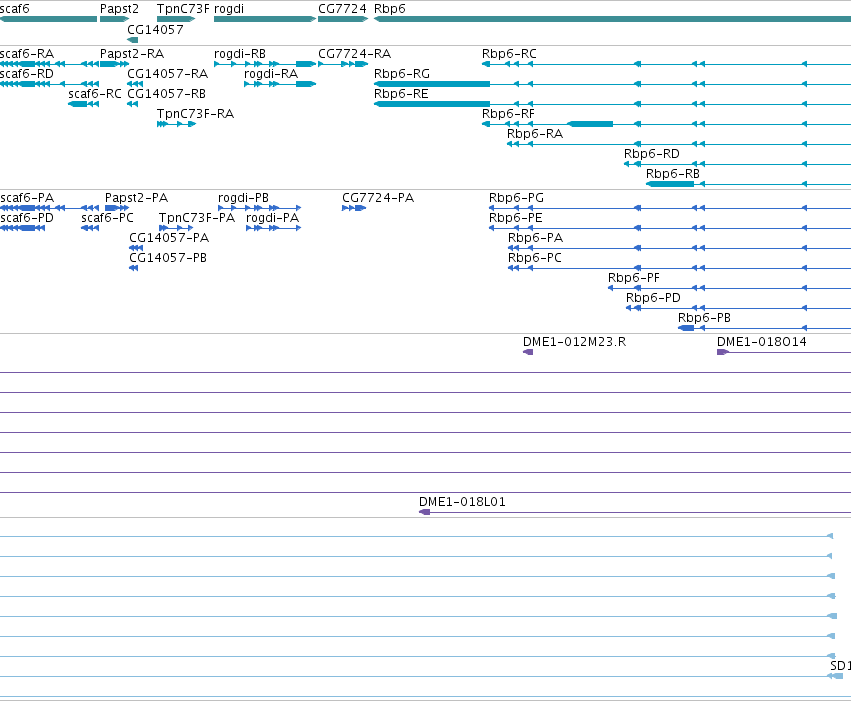
Task: Click the Rbp6-PA protein label
Action: coord(535,238)
